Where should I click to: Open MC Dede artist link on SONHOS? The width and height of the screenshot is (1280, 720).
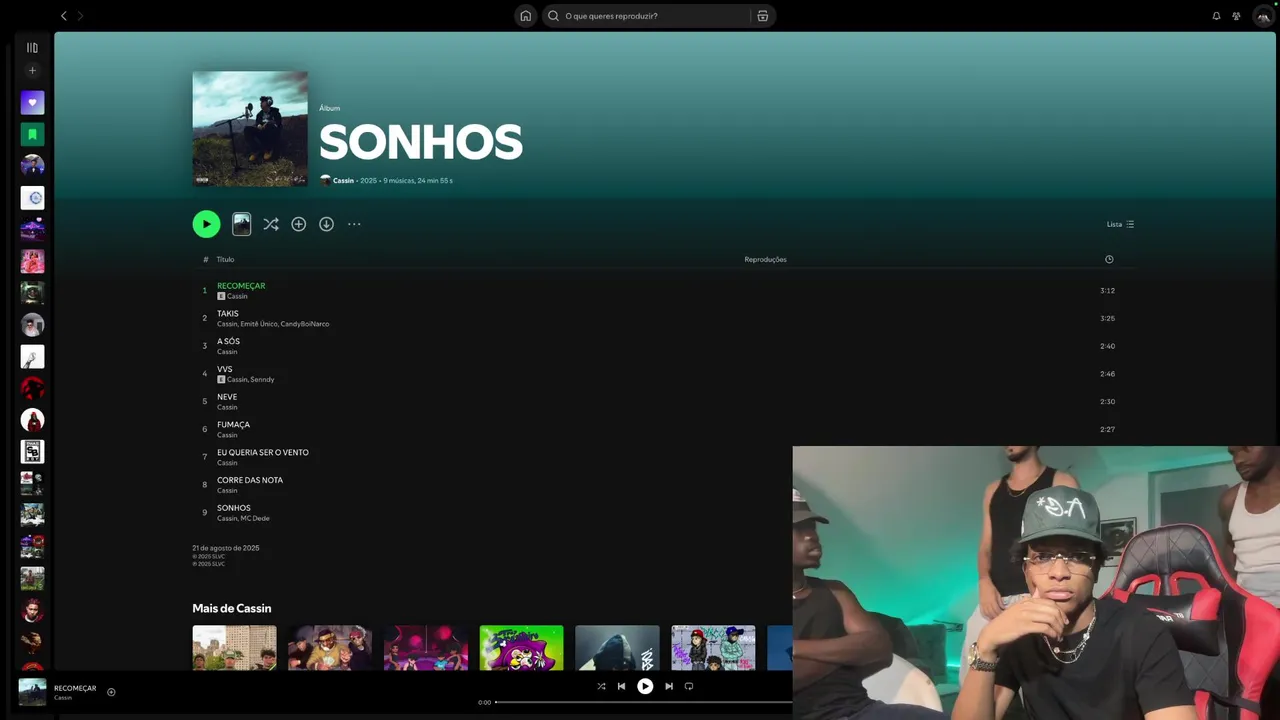pyautogui.click(x=255, y=518)
